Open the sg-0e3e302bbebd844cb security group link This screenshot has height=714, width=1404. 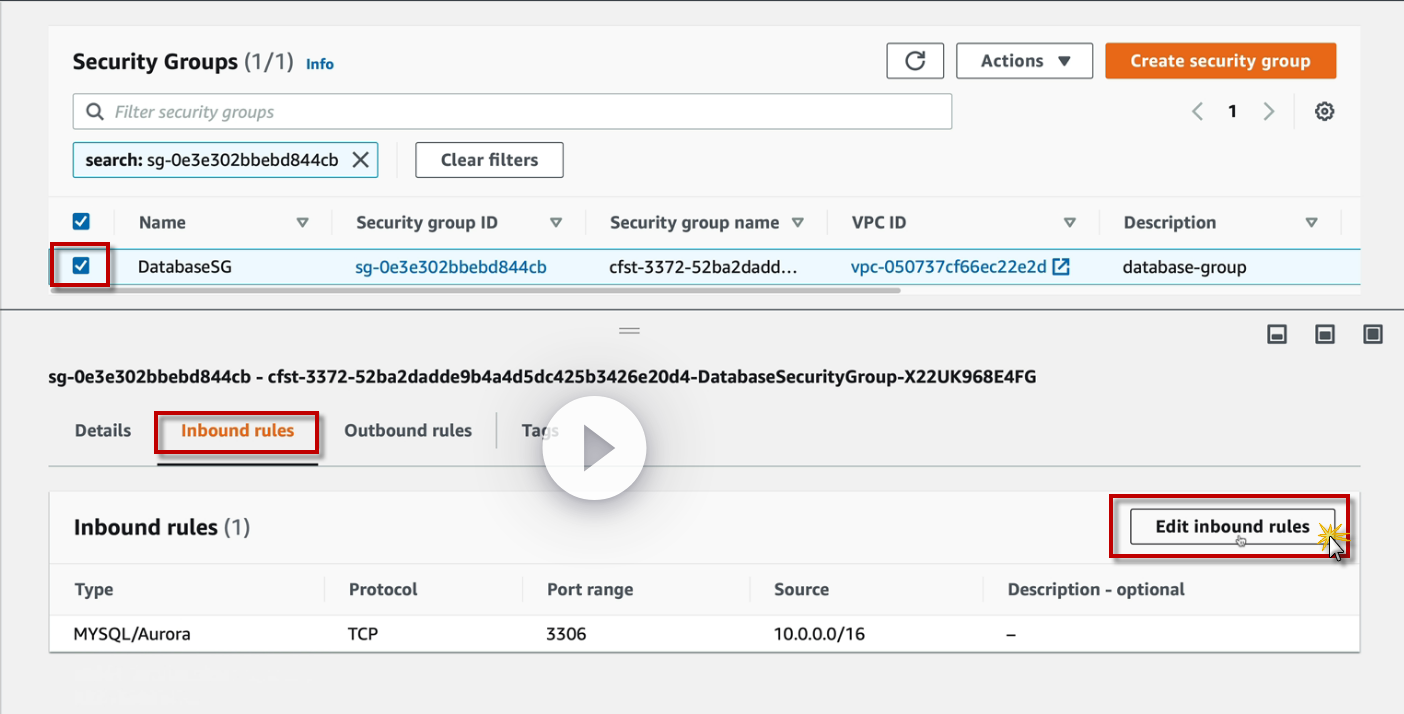click(451, 267)
